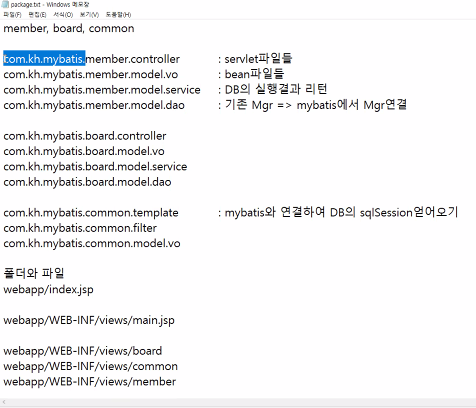Click the board.controller package line
The image size is (476, 408).
click(x=85, y=136)
